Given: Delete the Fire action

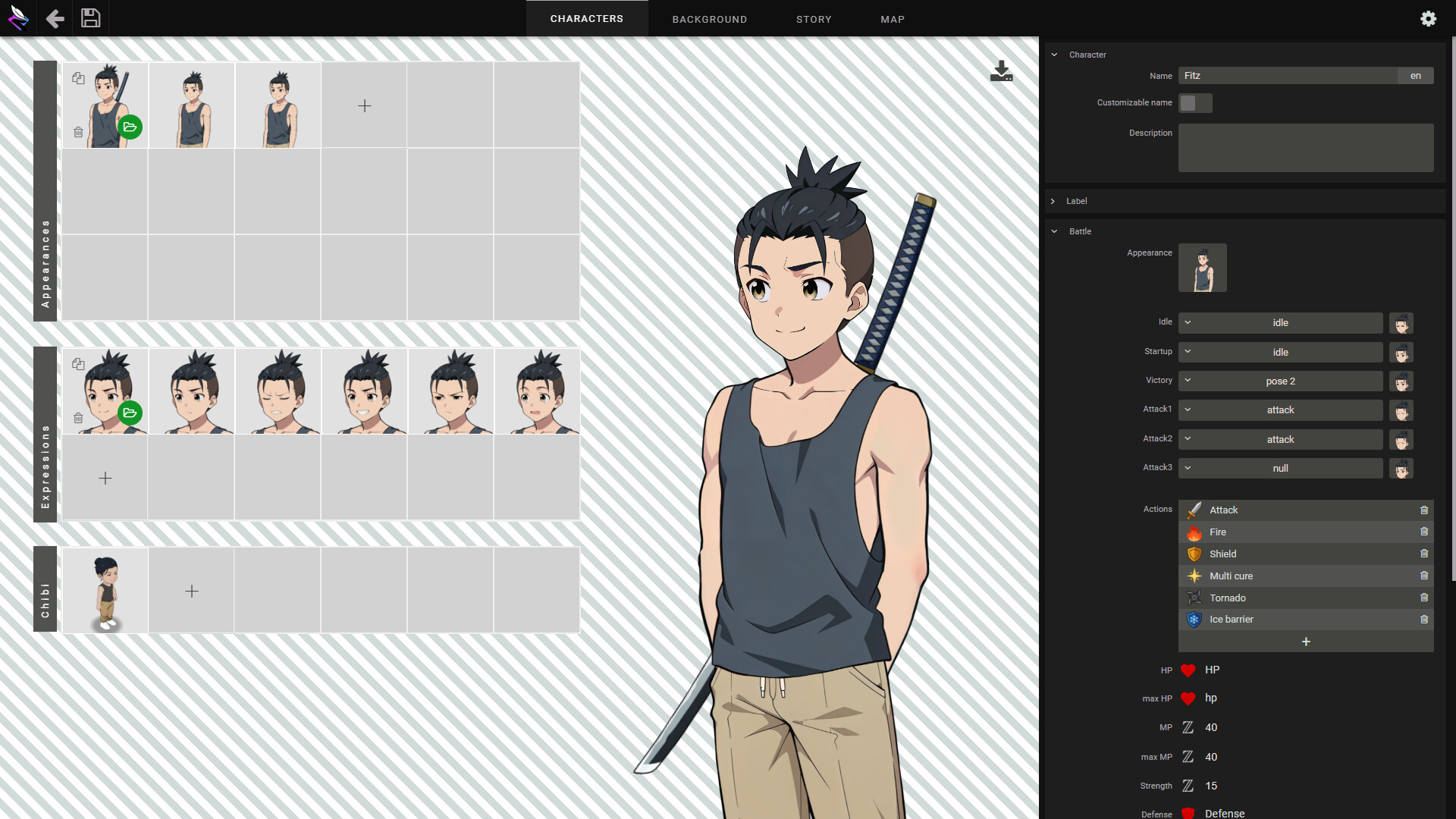Looking at the screenshot, I should 1424,532.
